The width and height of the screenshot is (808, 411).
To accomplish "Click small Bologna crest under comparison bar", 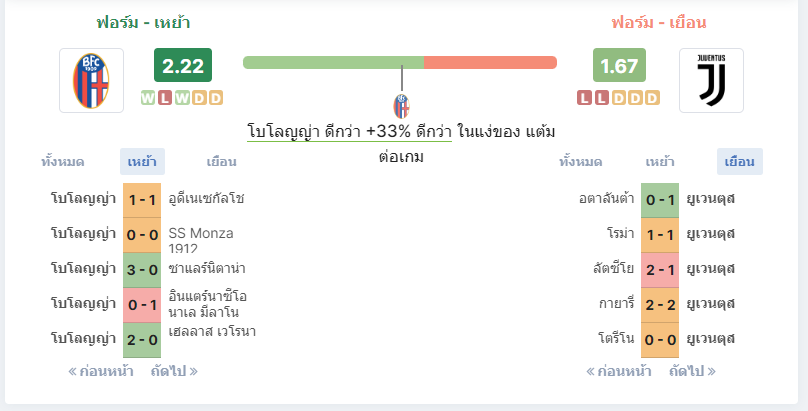I will (x=401, y=107).
